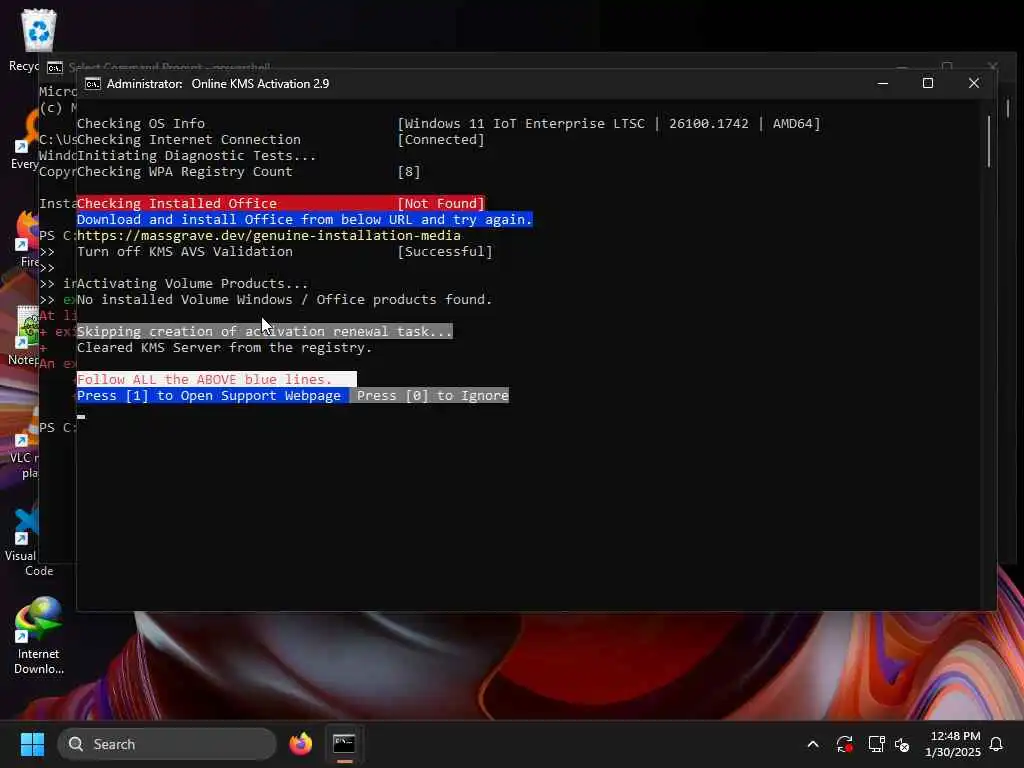The height and width of the screenshot is (768, 1024).
Task: Select the command prompt taskbar icon
Action: click(344, 744)
